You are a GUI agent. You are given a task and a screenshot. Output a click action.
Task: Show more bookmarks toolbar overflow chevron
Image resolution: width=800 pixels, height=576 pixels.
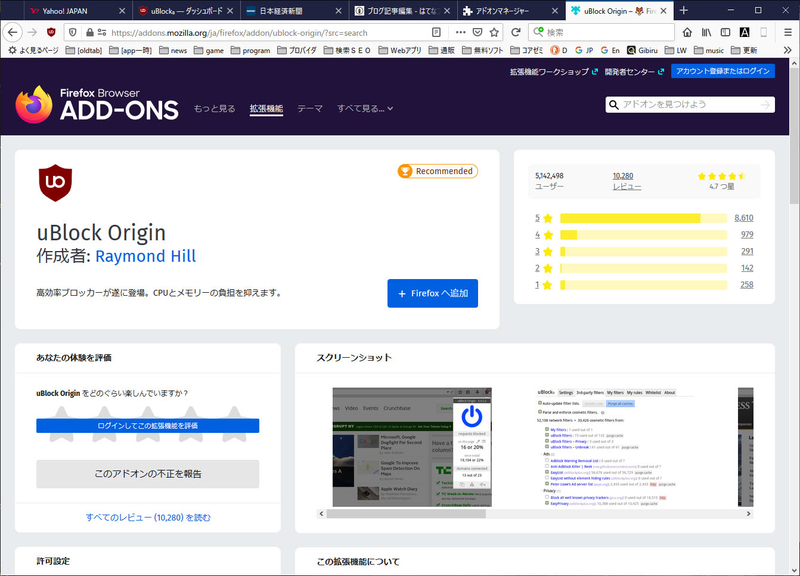(787, 50)
